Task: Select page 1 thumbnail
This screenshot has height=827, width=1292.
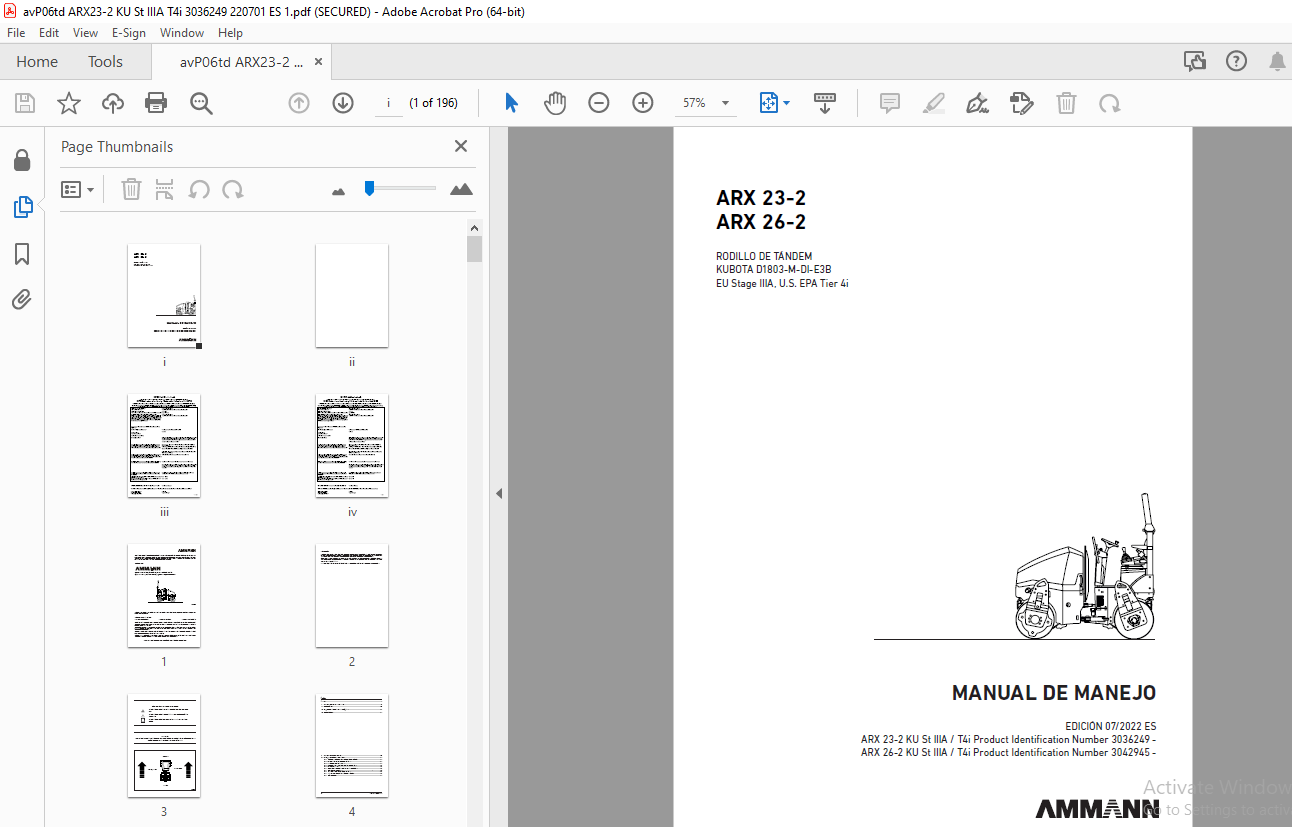Action: (164, 596)
